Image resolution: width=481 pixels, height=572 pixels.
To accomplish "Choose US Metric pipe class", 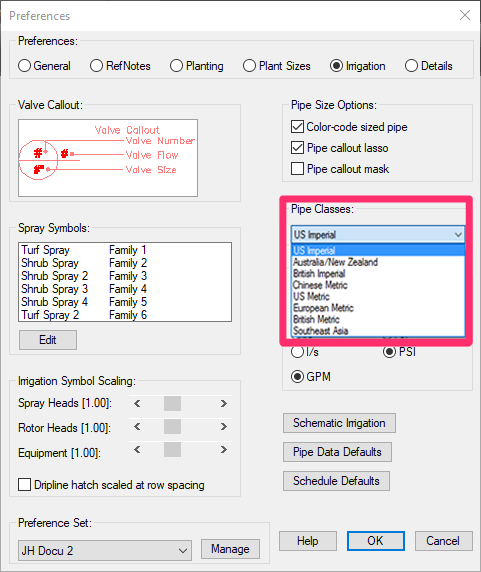I will click(x=378, y=296).
